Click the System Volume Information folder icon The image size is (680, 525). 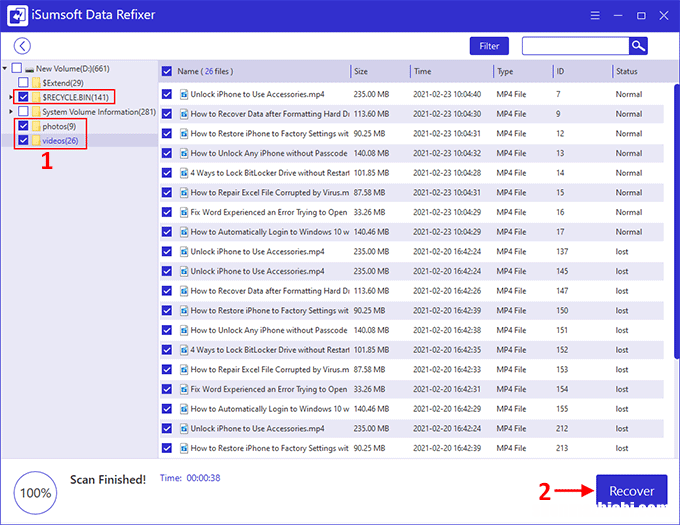(x=36, y=111)
